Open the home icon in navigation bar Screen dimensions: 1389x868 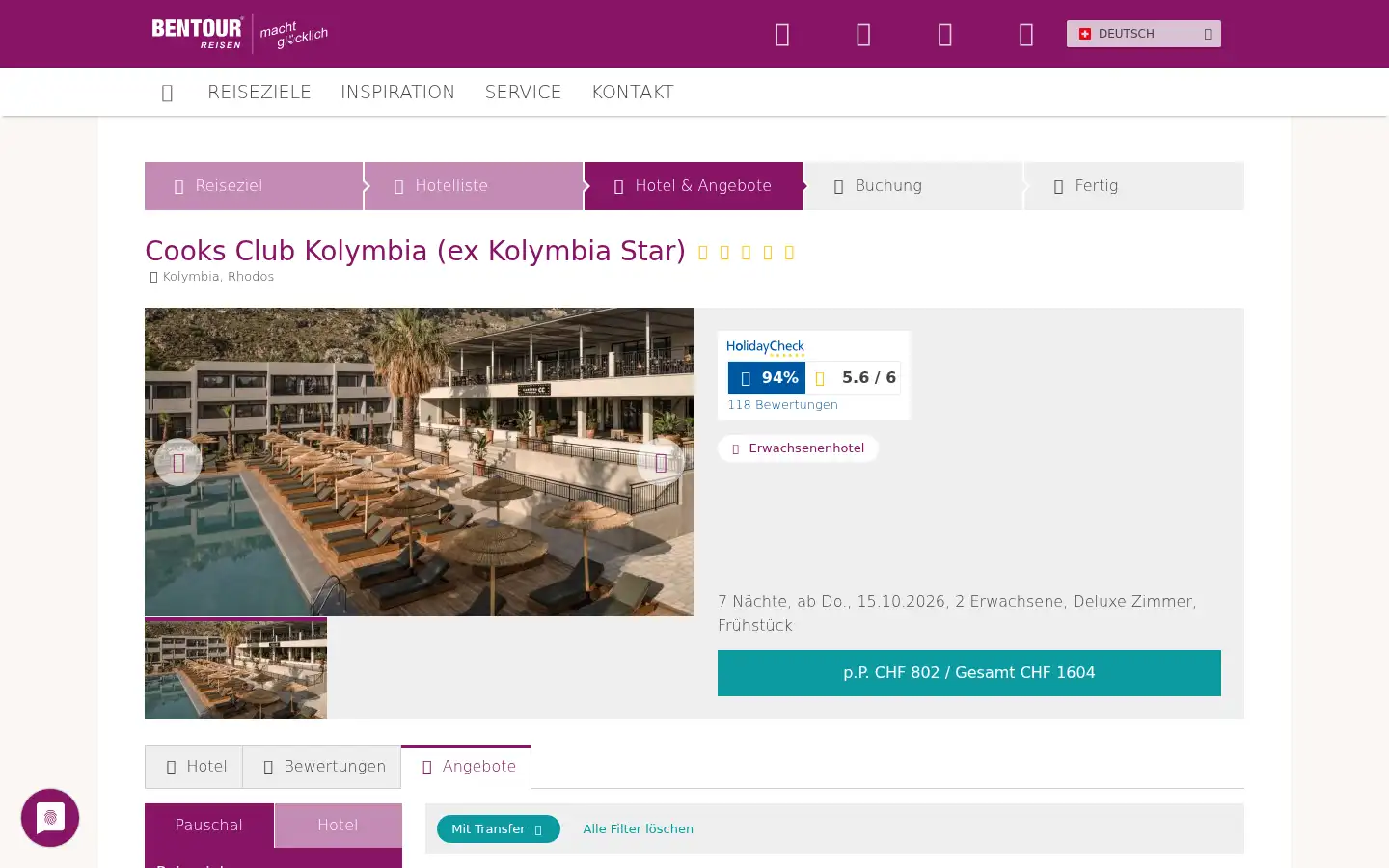click(x=167, y=93)
